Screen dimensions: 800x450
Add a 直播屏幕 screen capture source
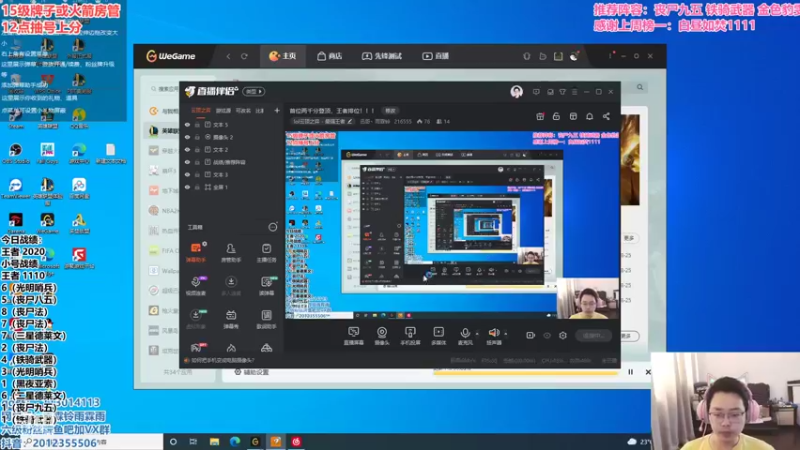click(x=354, y=336)
